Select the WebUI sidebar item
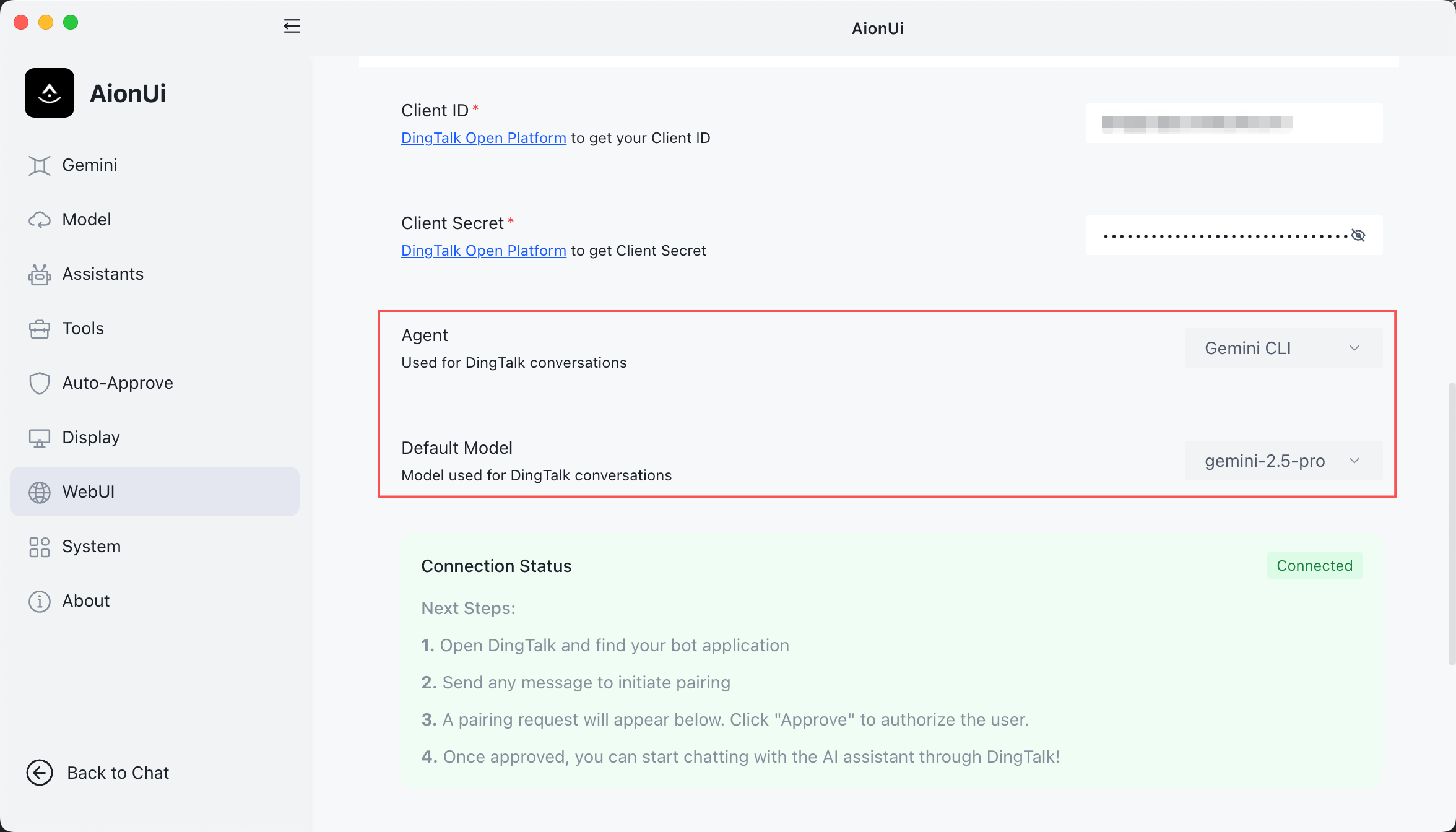Screen dimensions: 1456x832 (155, 492)
